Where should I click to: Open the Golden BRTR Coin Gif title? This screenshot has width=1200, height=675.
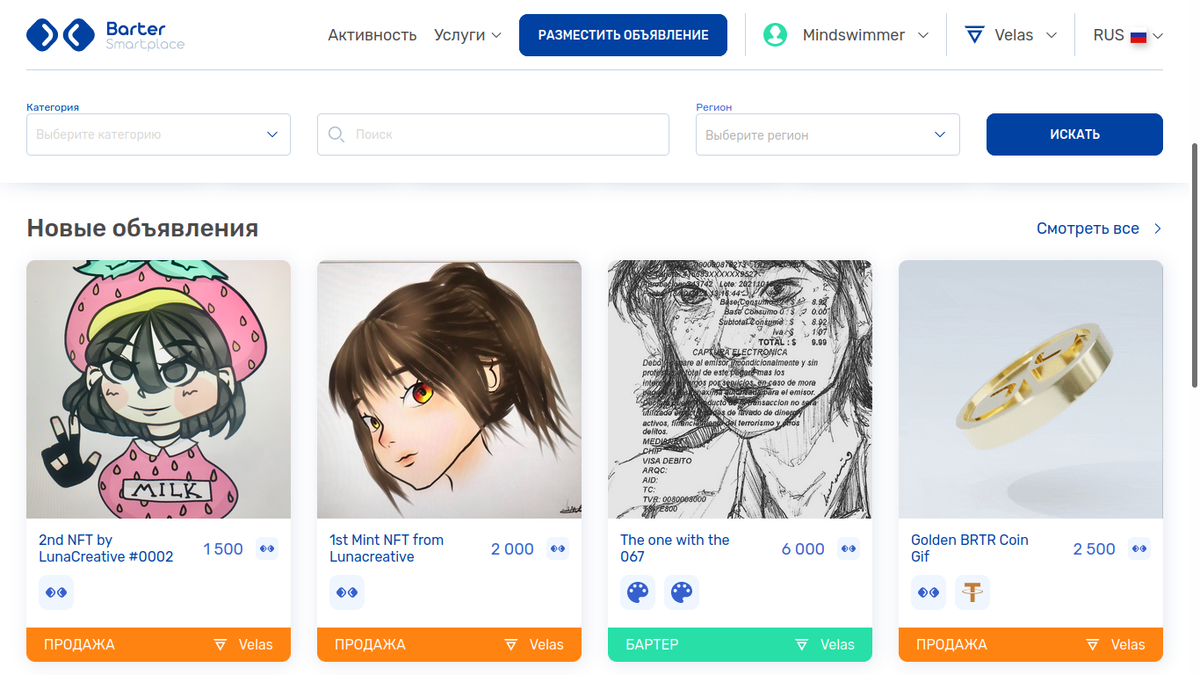pos(970,548)
